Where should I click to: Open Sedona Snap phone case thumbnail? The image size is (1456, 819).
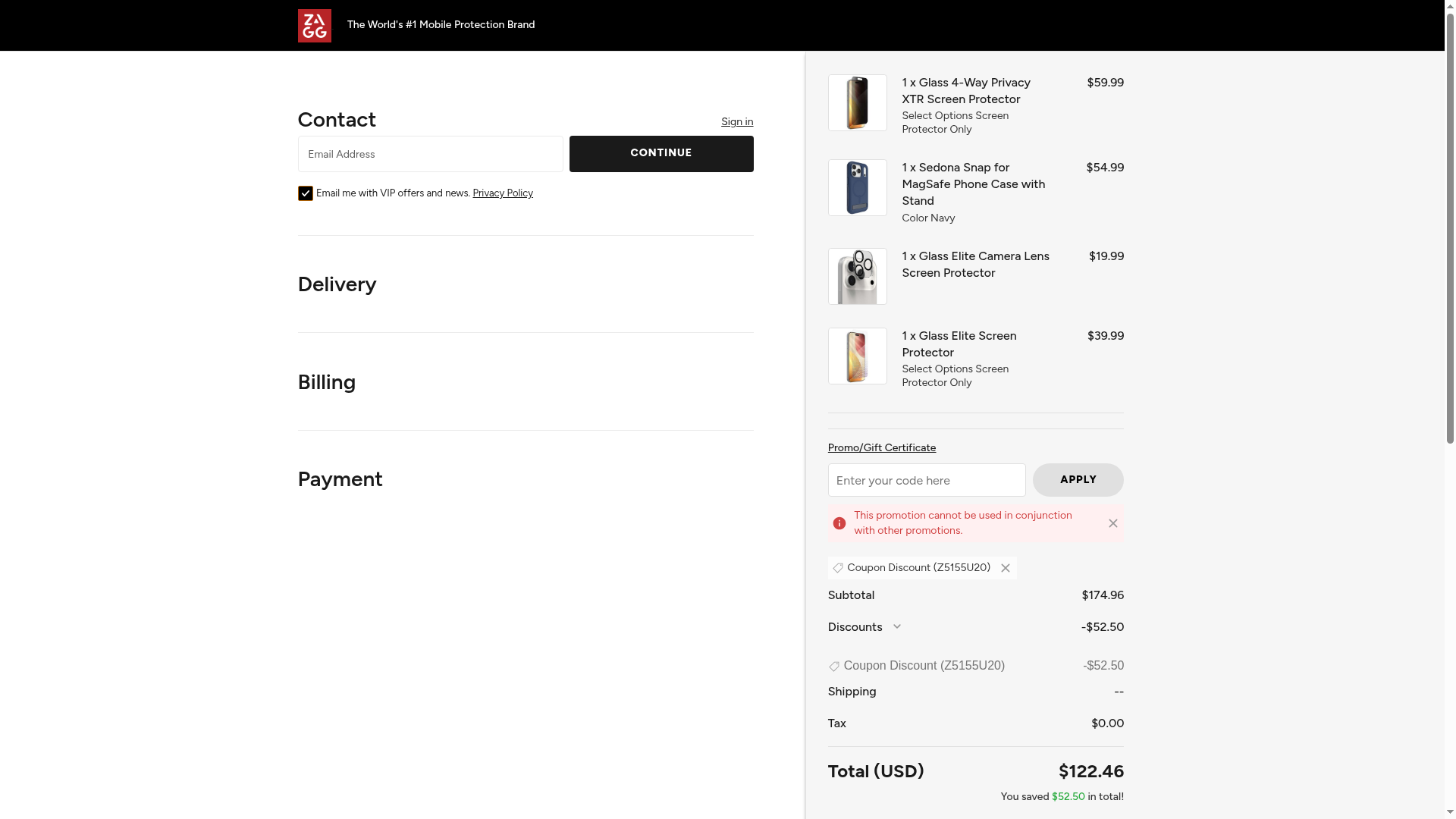pos(857,187)
